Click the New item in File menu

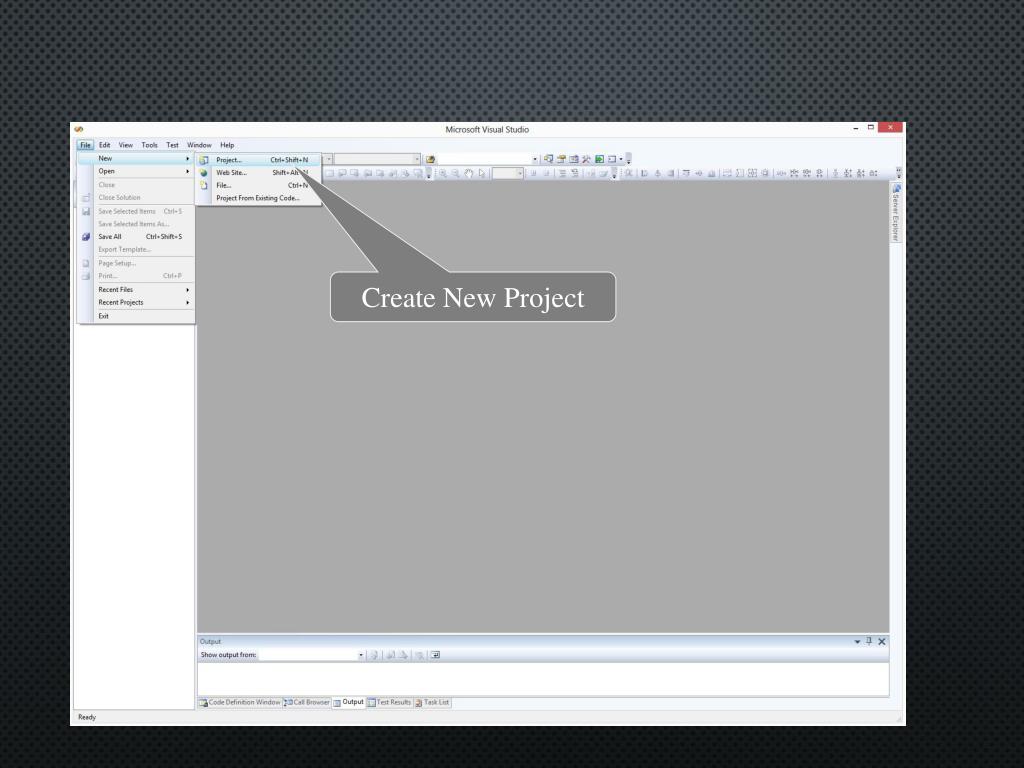pos(136,159)
